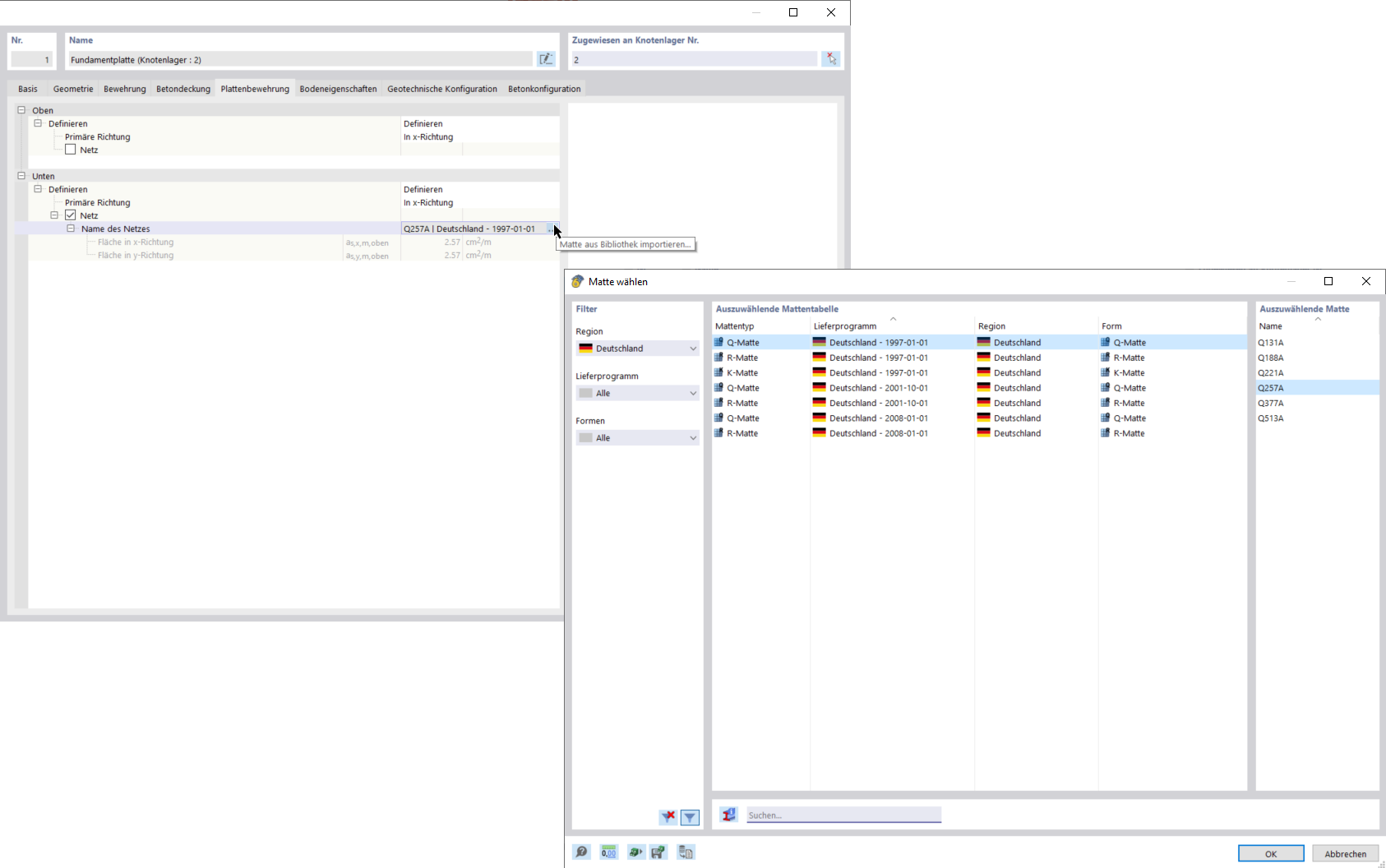The height and width of the screenshot is (868, 1386).
Task: Click the Name field with Fundamentplatte text
Action: coord(300,59)
